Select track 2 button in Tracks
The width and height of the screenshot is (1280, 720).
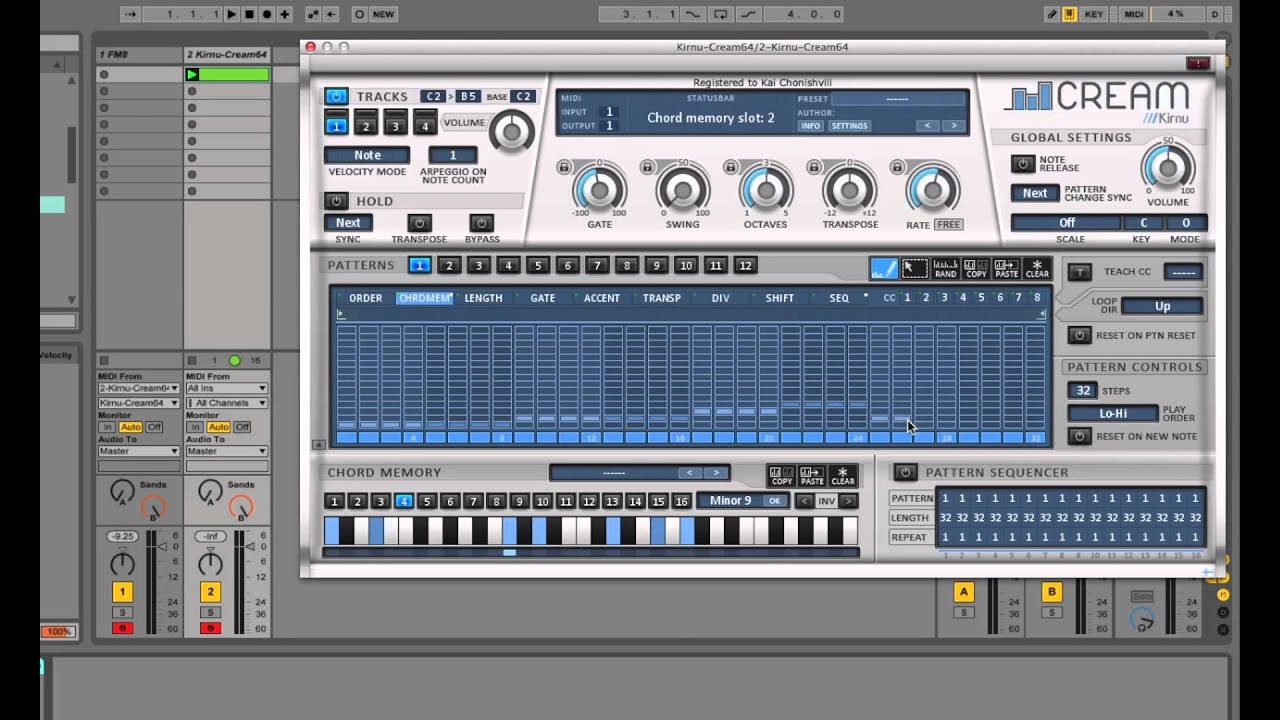point(366,126)
